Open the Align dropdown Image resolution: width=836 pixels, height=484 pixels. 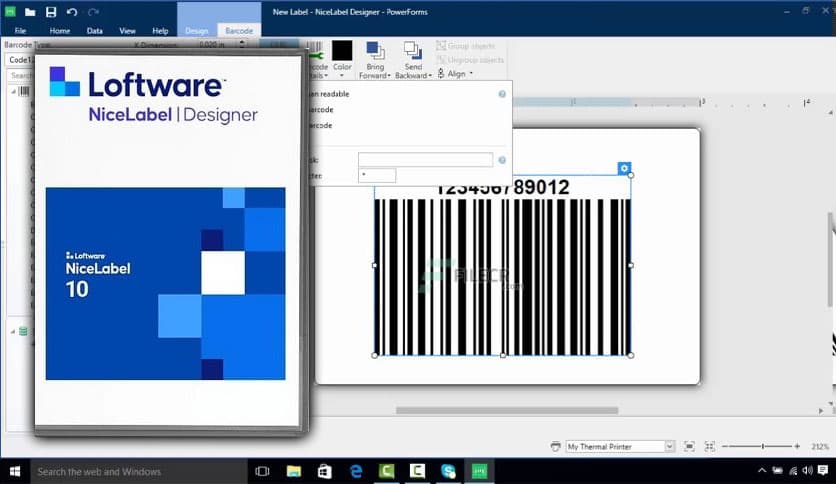455,74
